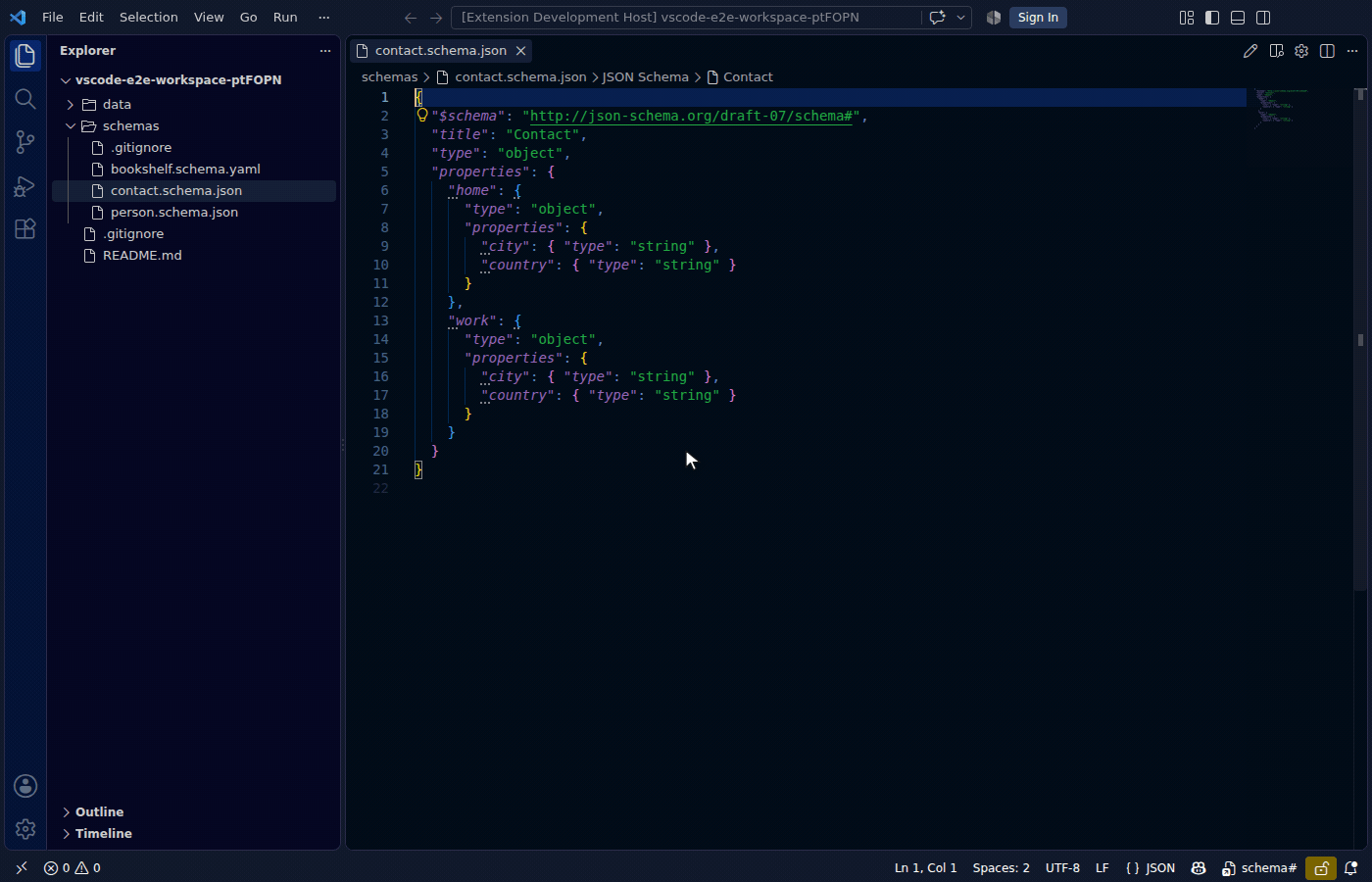Click the gear icon in editor toolbar
The image size is (1372, 882).
click(1301, 51)
